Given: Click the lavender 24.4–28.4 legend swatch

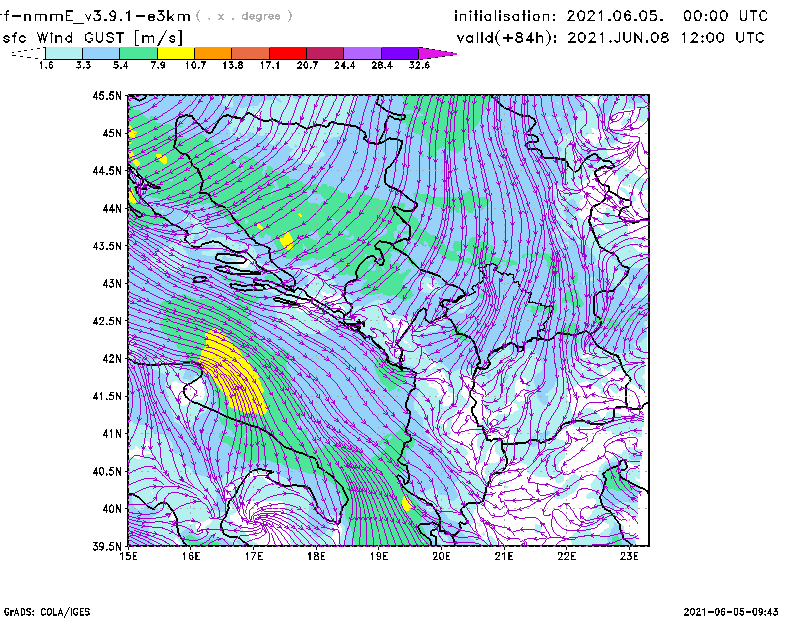Looking at the screenshot, I should (x=362, y=53).
